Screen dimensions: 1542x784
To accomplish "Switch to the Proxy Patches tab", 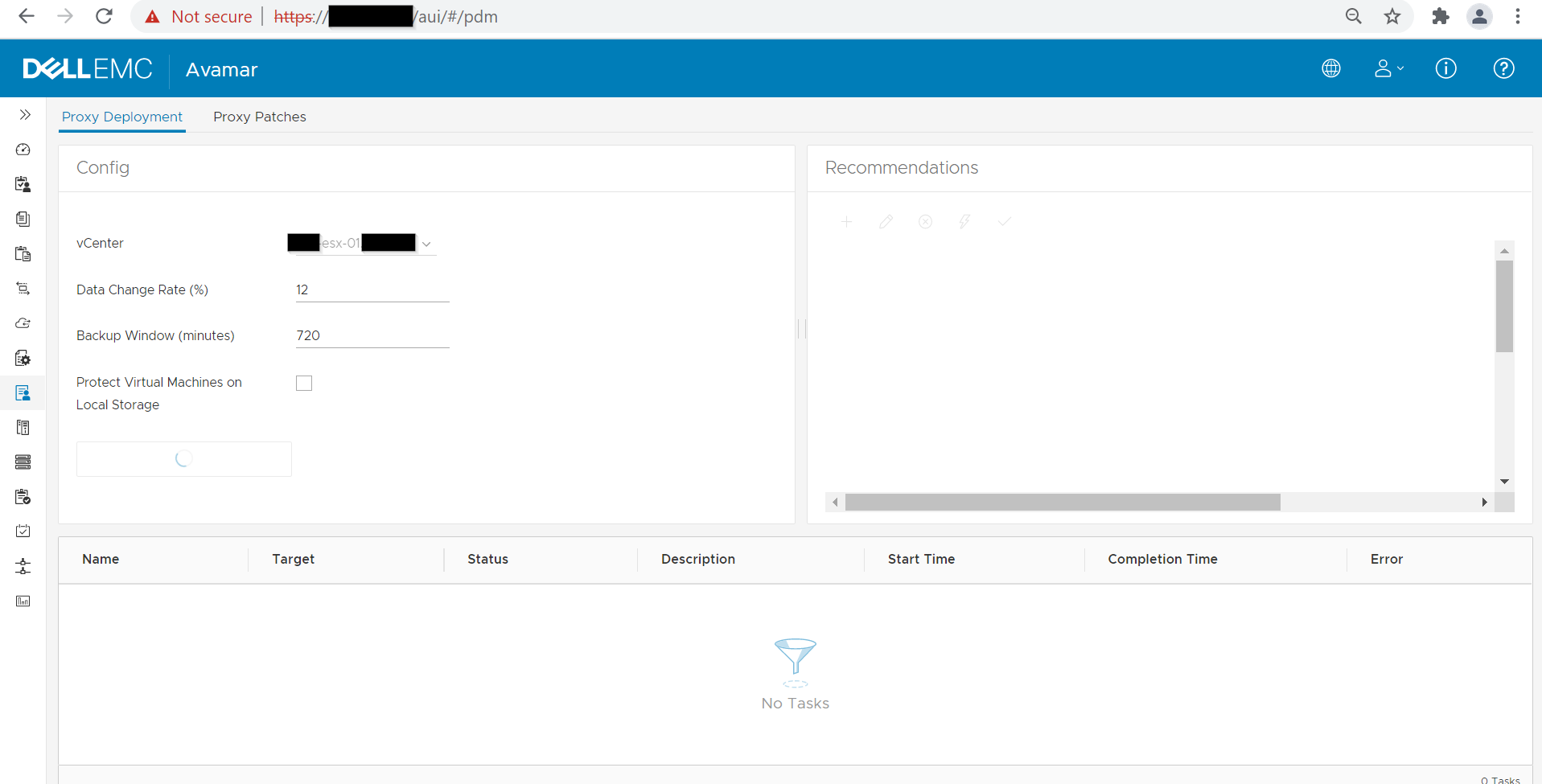I will point(259,117).
